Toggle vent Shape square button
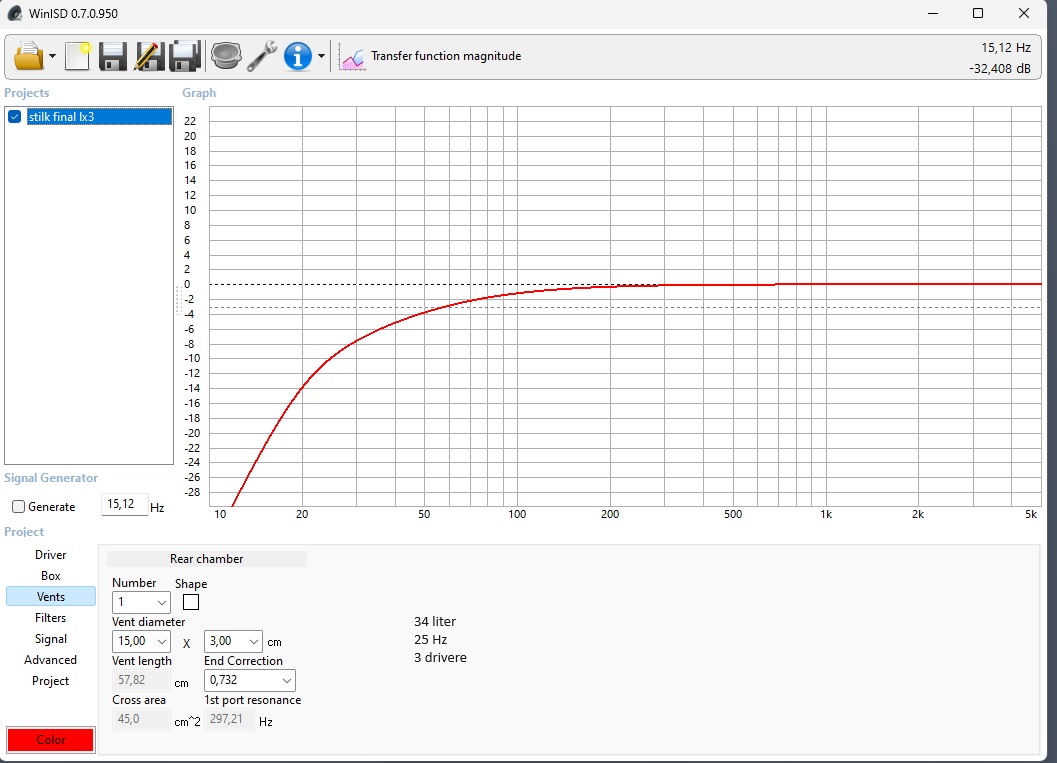The width and height of the screenshot is (1057, 763). (x=191, y=602)
